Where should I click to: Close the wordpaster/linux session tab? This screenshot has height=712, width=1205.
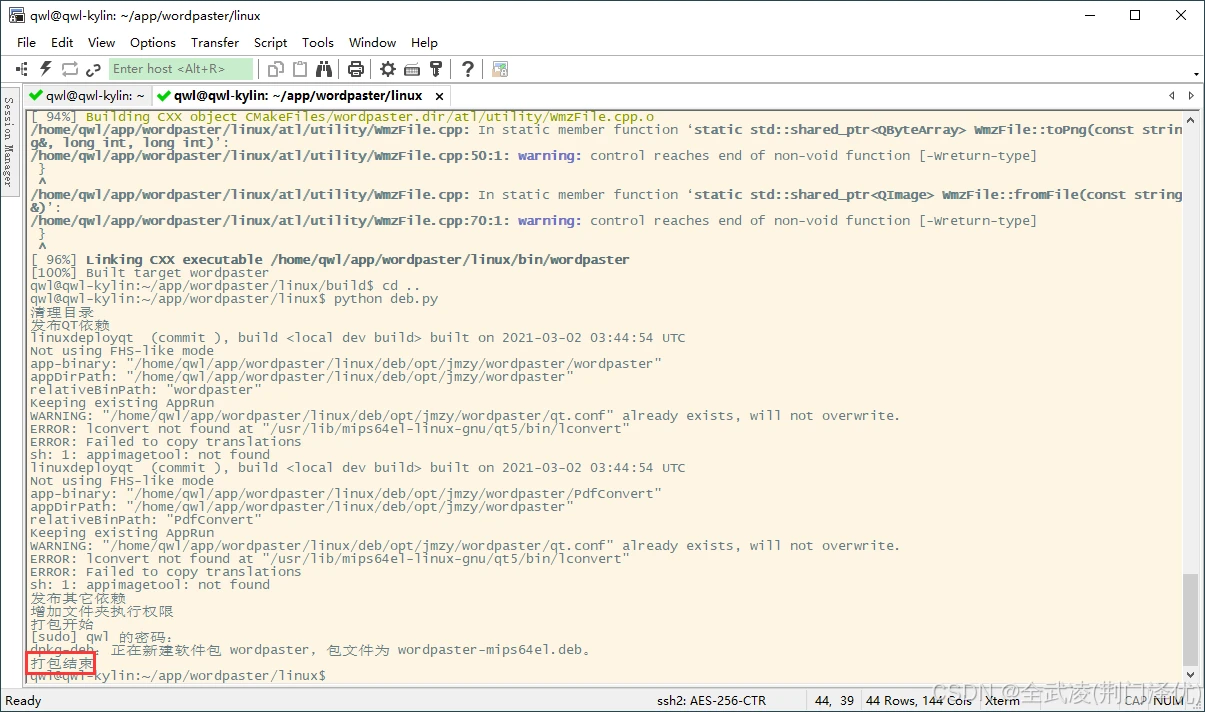pos(438,96)
